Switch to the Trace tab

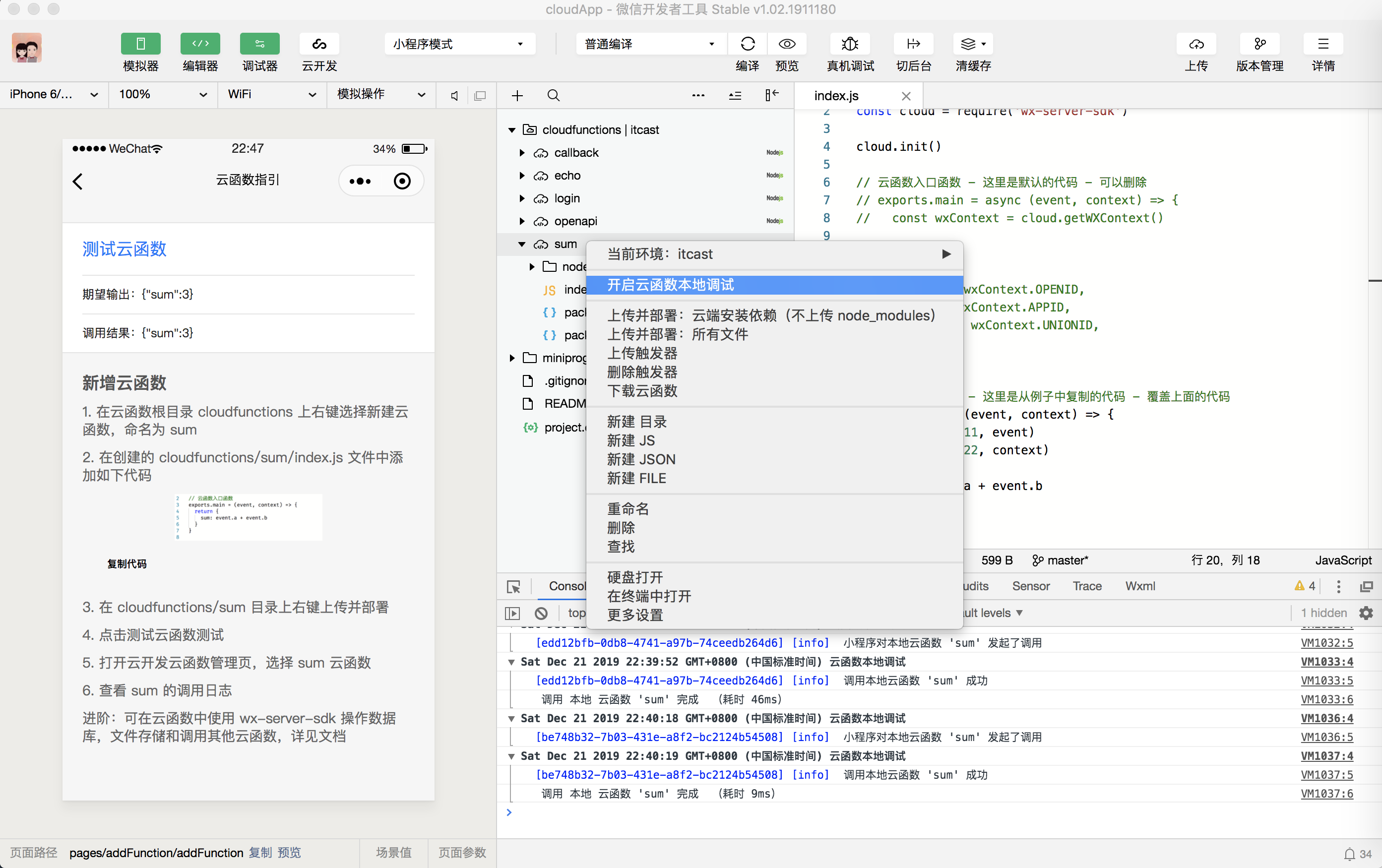click(1087, 586)
